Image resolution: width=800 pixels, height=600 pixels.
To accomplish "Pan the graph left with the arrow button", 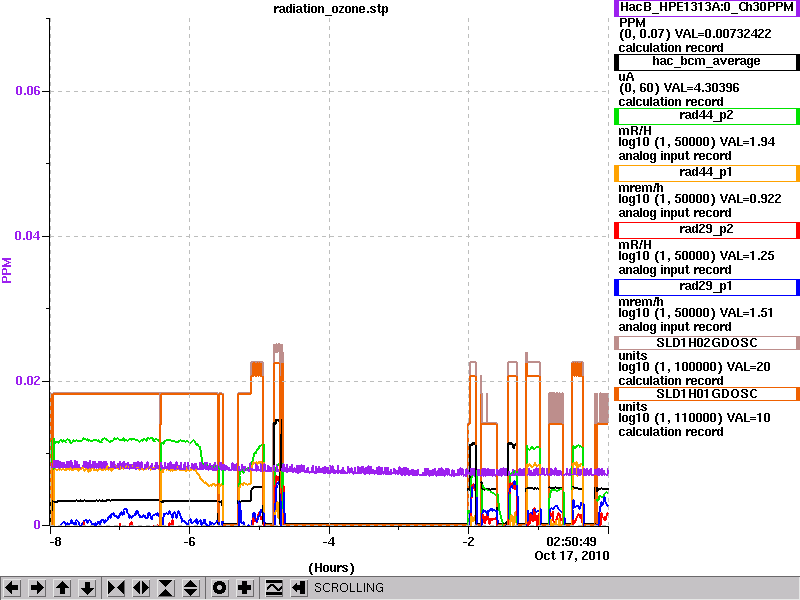I will (12, 588).
